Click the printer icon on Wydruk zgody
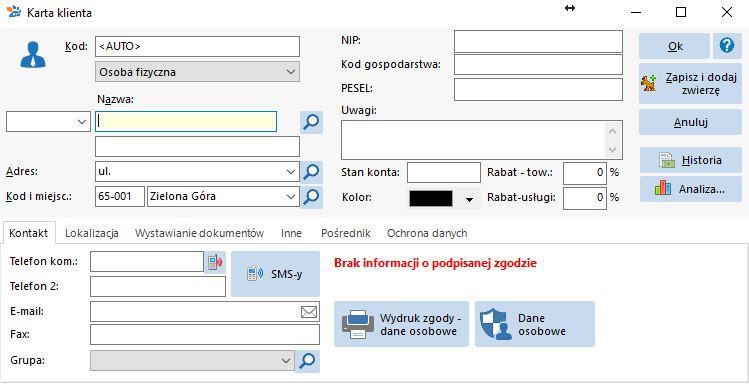The image size is (749, 389). click(x=358, y=324)
